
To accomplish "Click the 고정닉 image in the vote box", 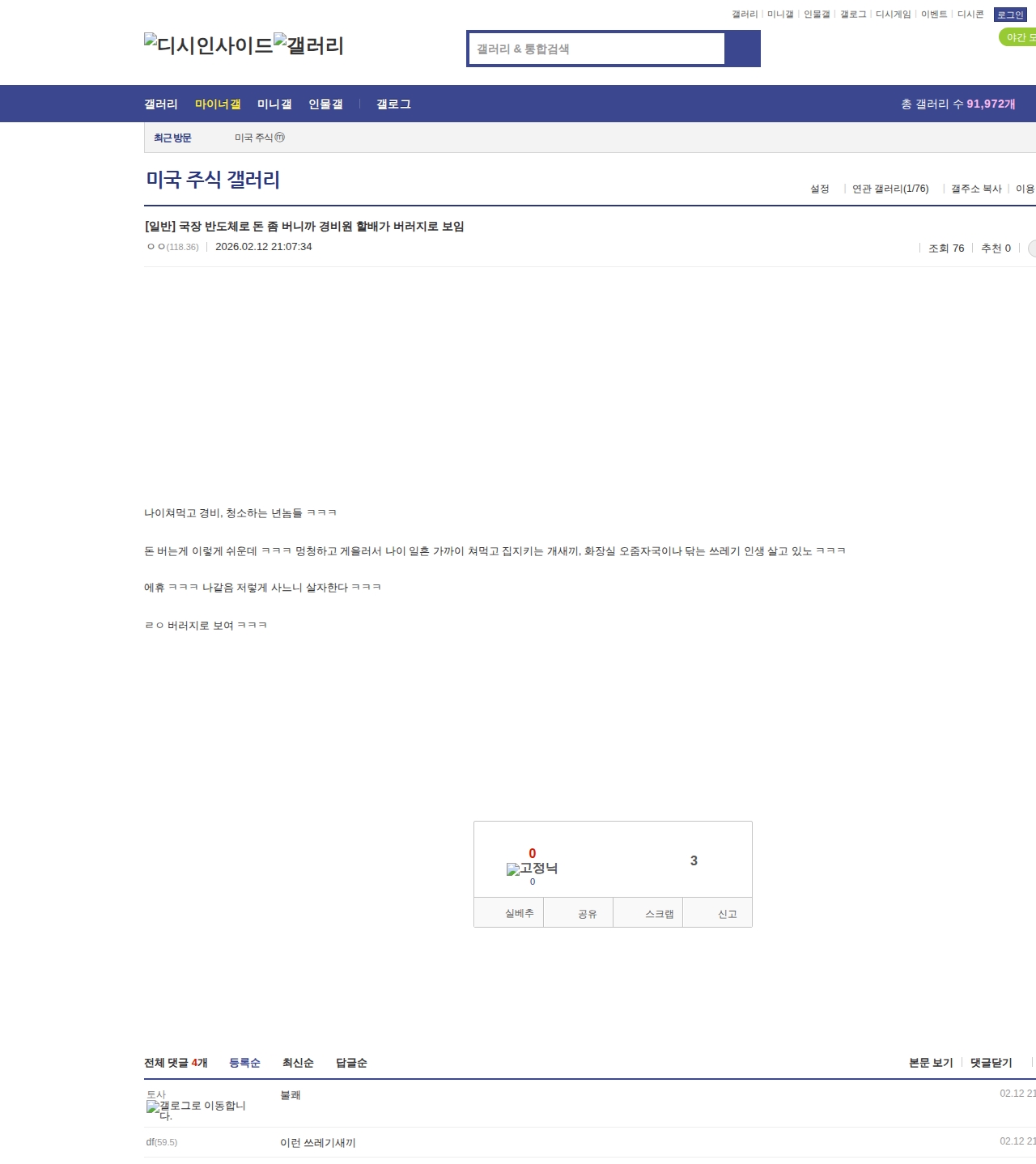I will click(x=532, y=869).
